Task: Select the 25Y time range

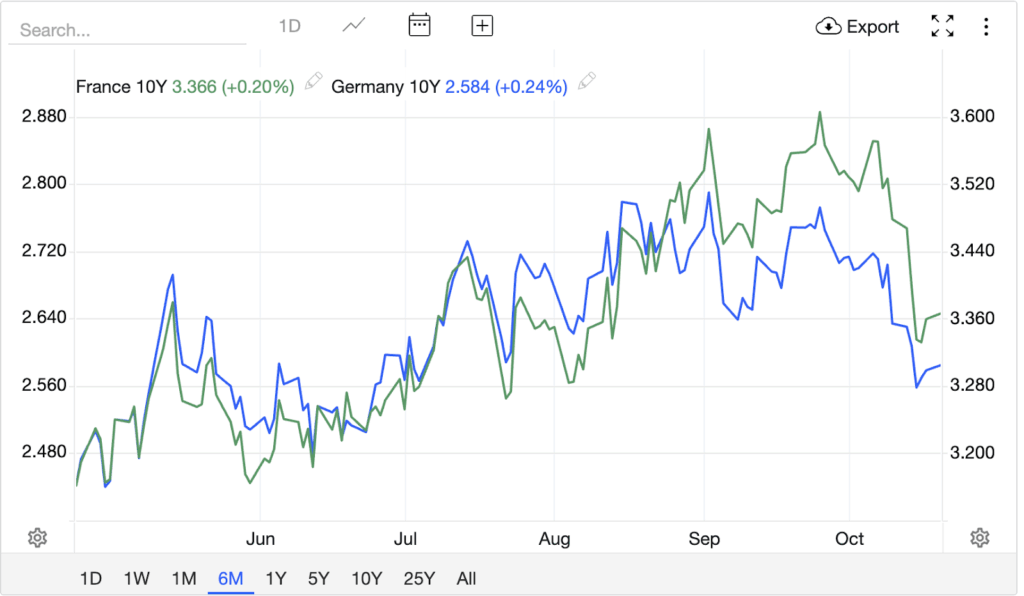Action: pyautogui.click(x=419, y=578)
